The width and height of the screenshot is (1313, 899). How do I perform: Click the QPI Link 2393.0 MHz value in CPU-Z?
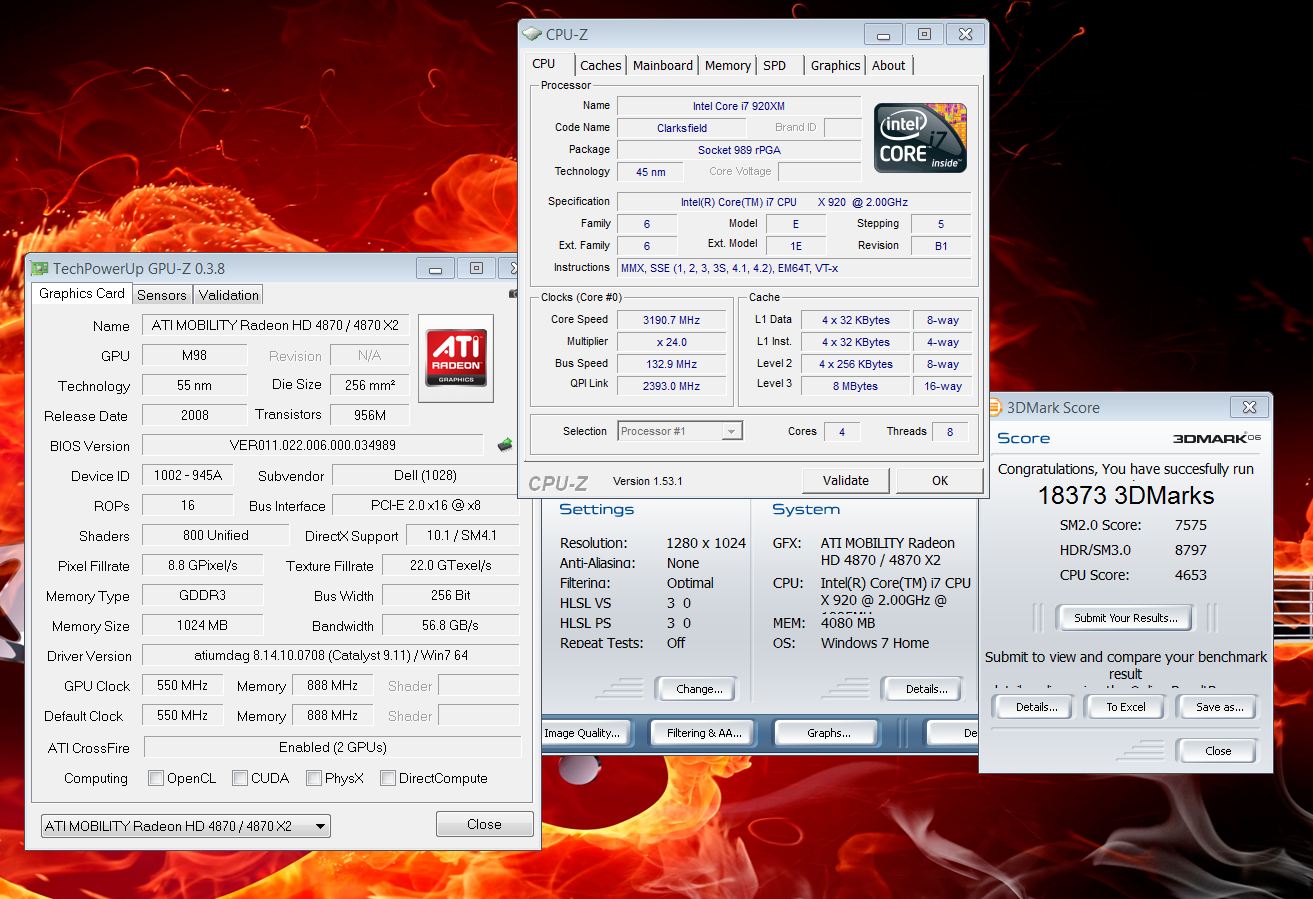tap(671, 386)
